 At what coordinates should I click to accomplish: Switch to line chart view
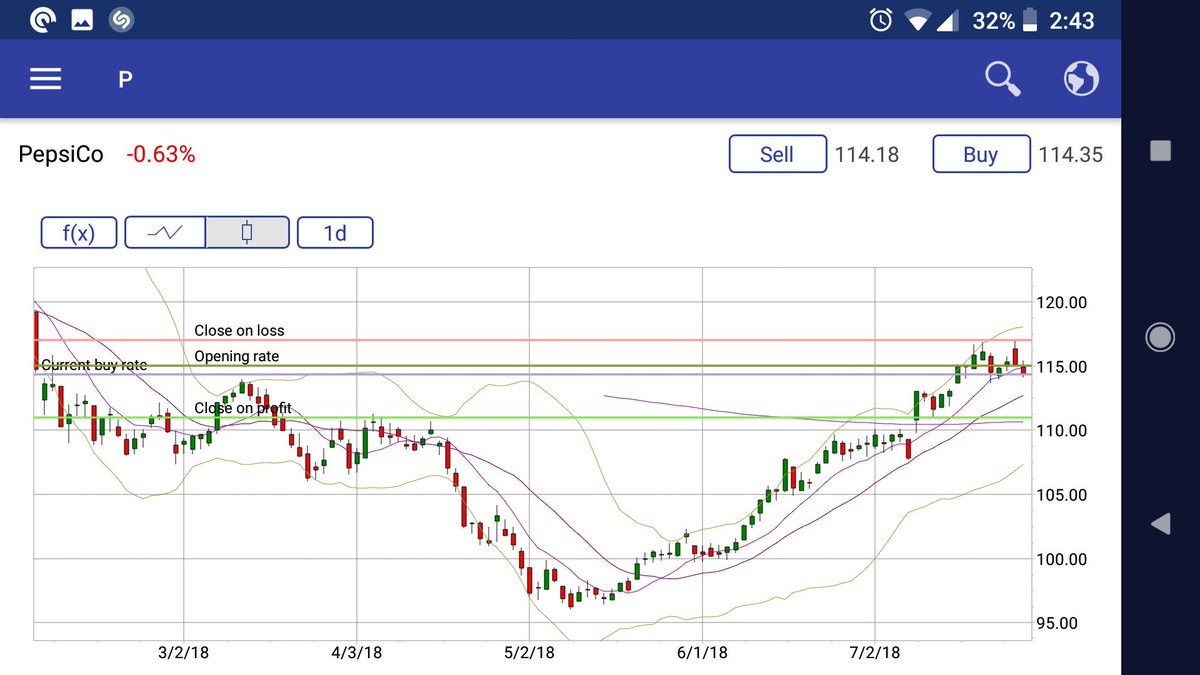tap(165, 233)
